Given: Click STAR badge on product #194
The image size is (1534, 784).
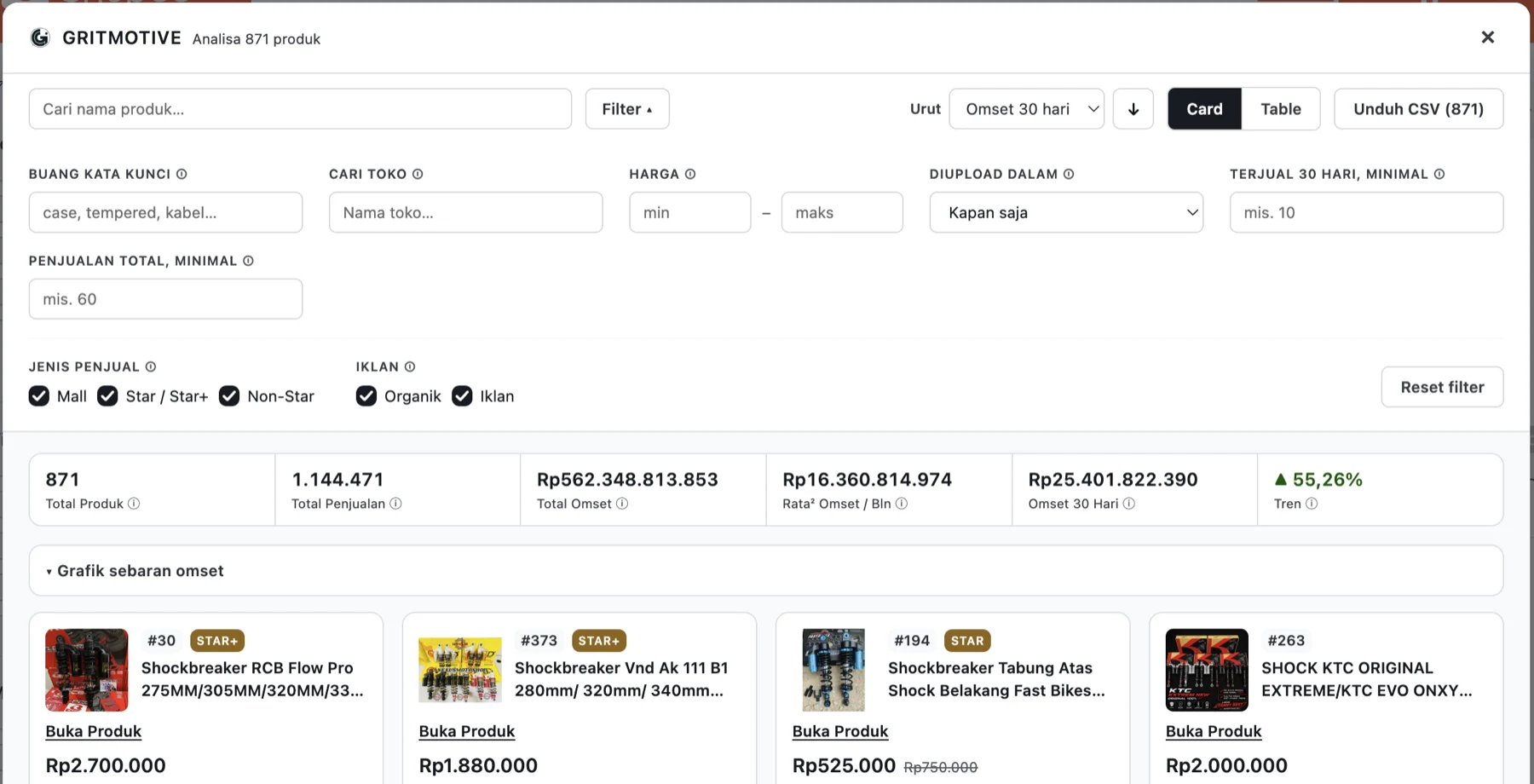Looking at the screenshot, I should [967, 641].
